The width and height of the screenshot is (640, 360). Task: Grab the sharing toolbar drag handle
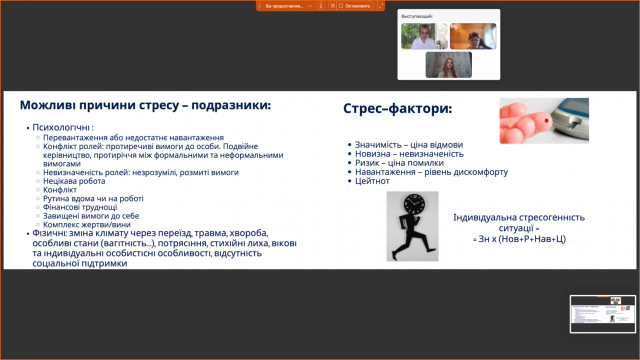(x=260, y=6)
